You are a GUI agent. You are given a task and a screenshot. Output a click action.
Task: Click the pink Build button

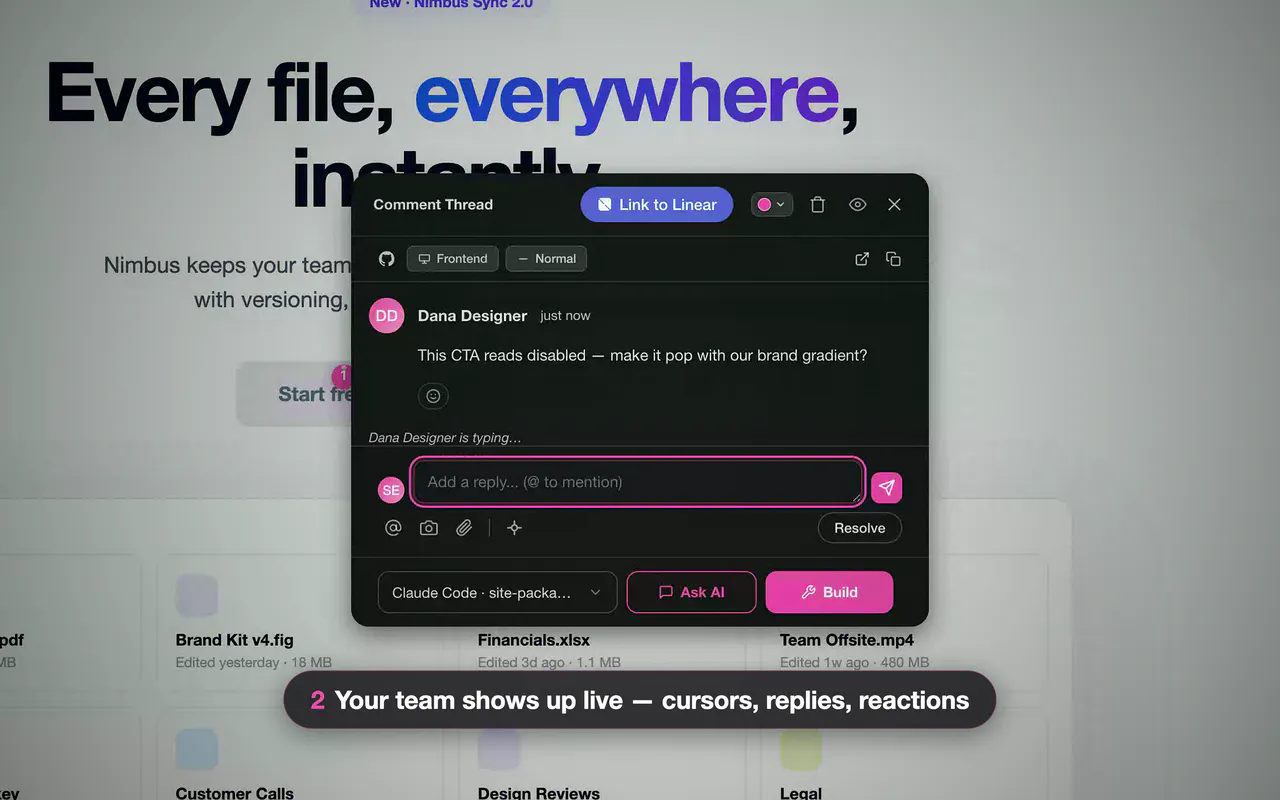point(829,592)
